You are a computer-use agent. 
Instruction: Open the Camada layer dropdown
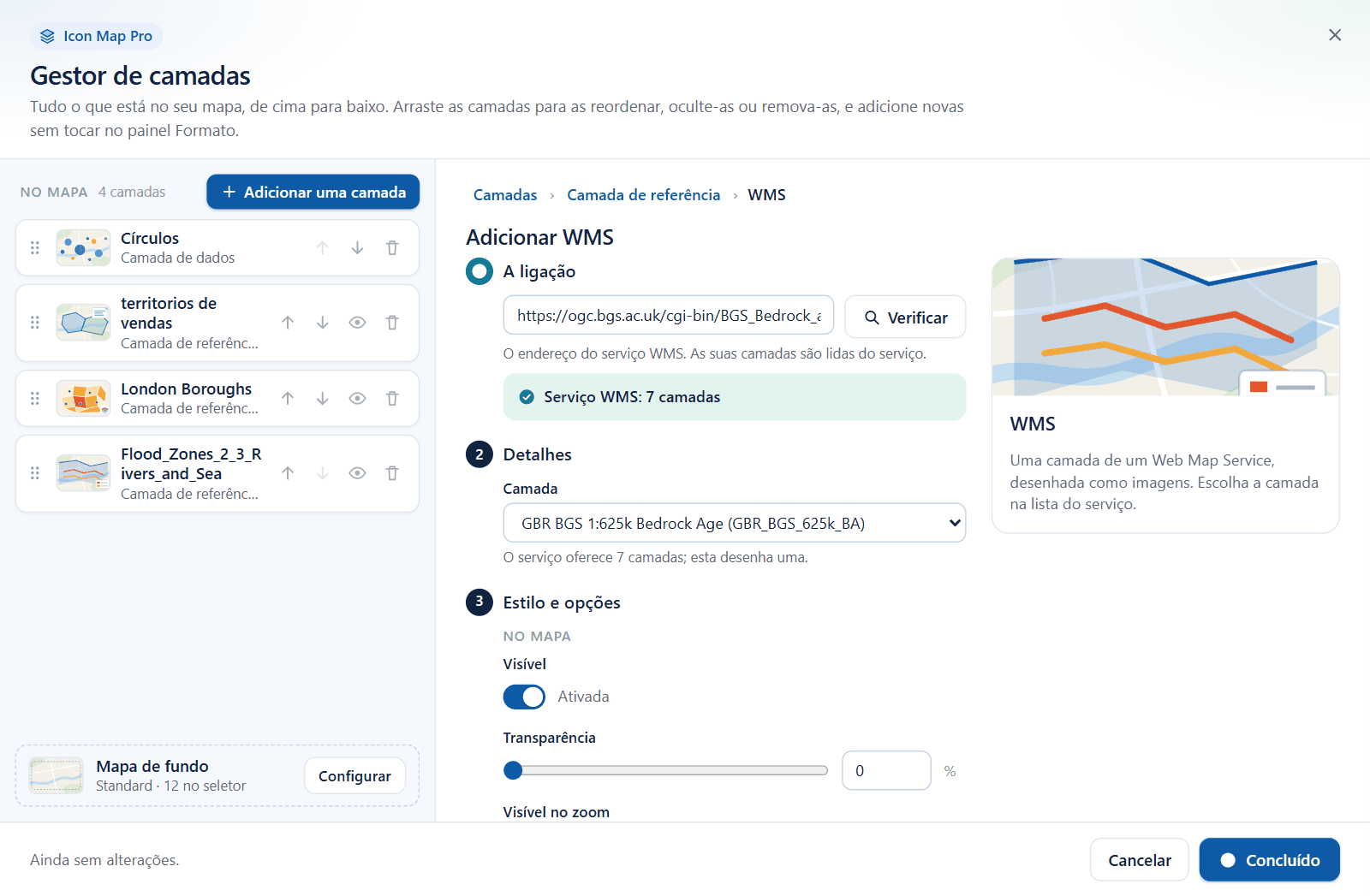pyautogui.click(x=735, y=523)
